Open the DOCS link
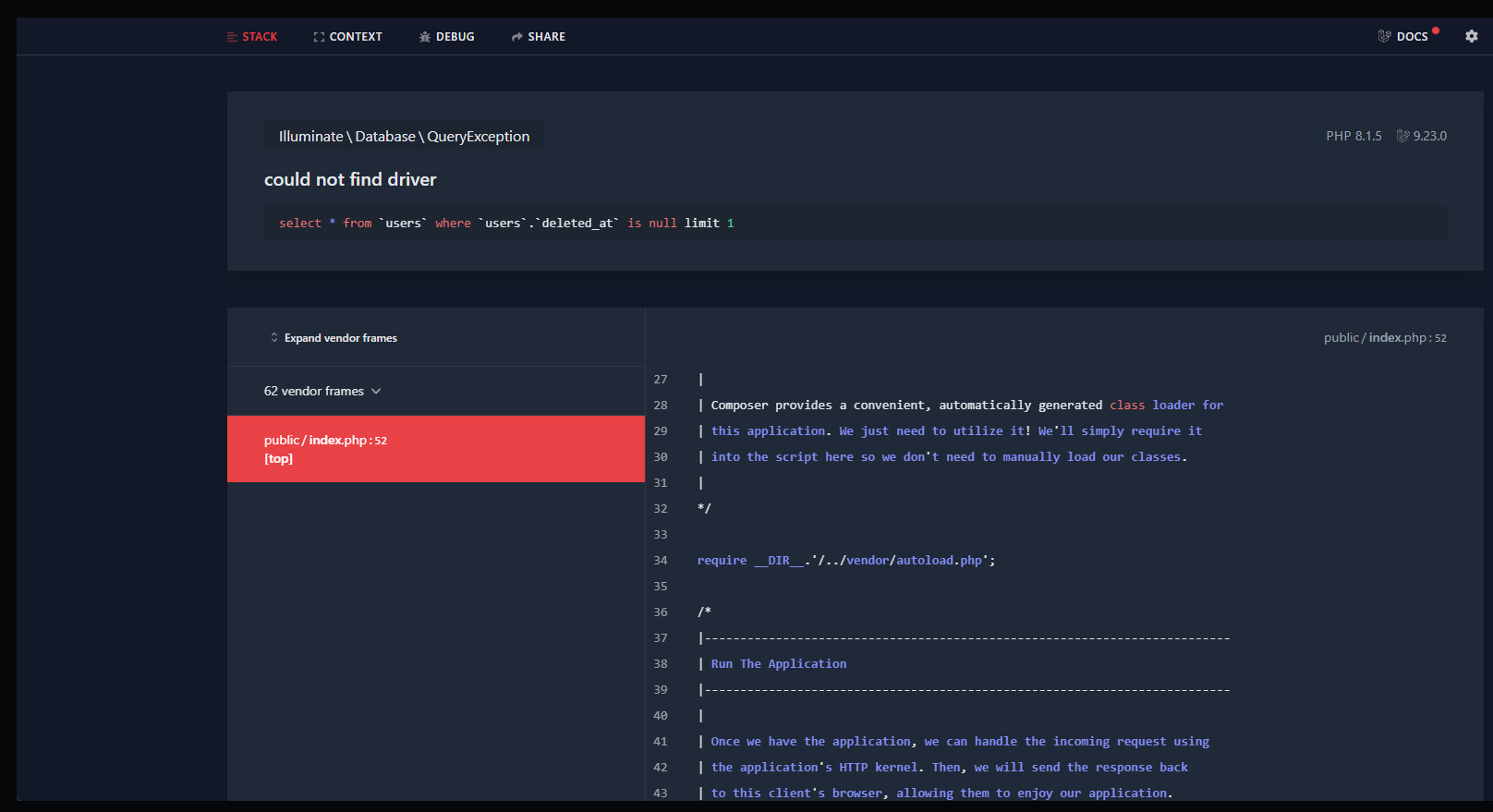This screenshot has height=812, width=1493. pyautogui.click(x=1403, y=37)
